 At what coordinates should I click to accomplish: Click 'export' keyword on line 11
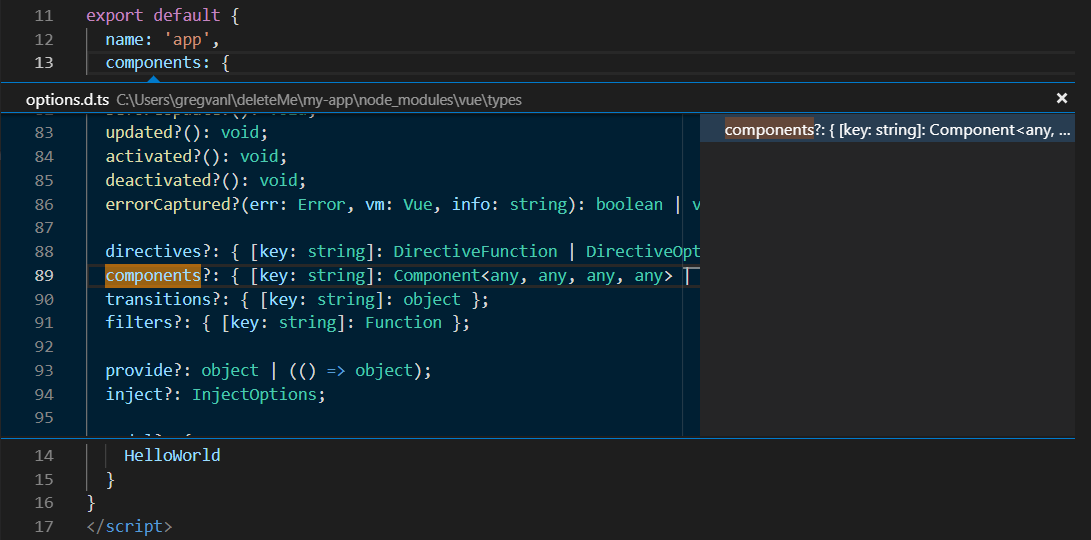[115, 15]
